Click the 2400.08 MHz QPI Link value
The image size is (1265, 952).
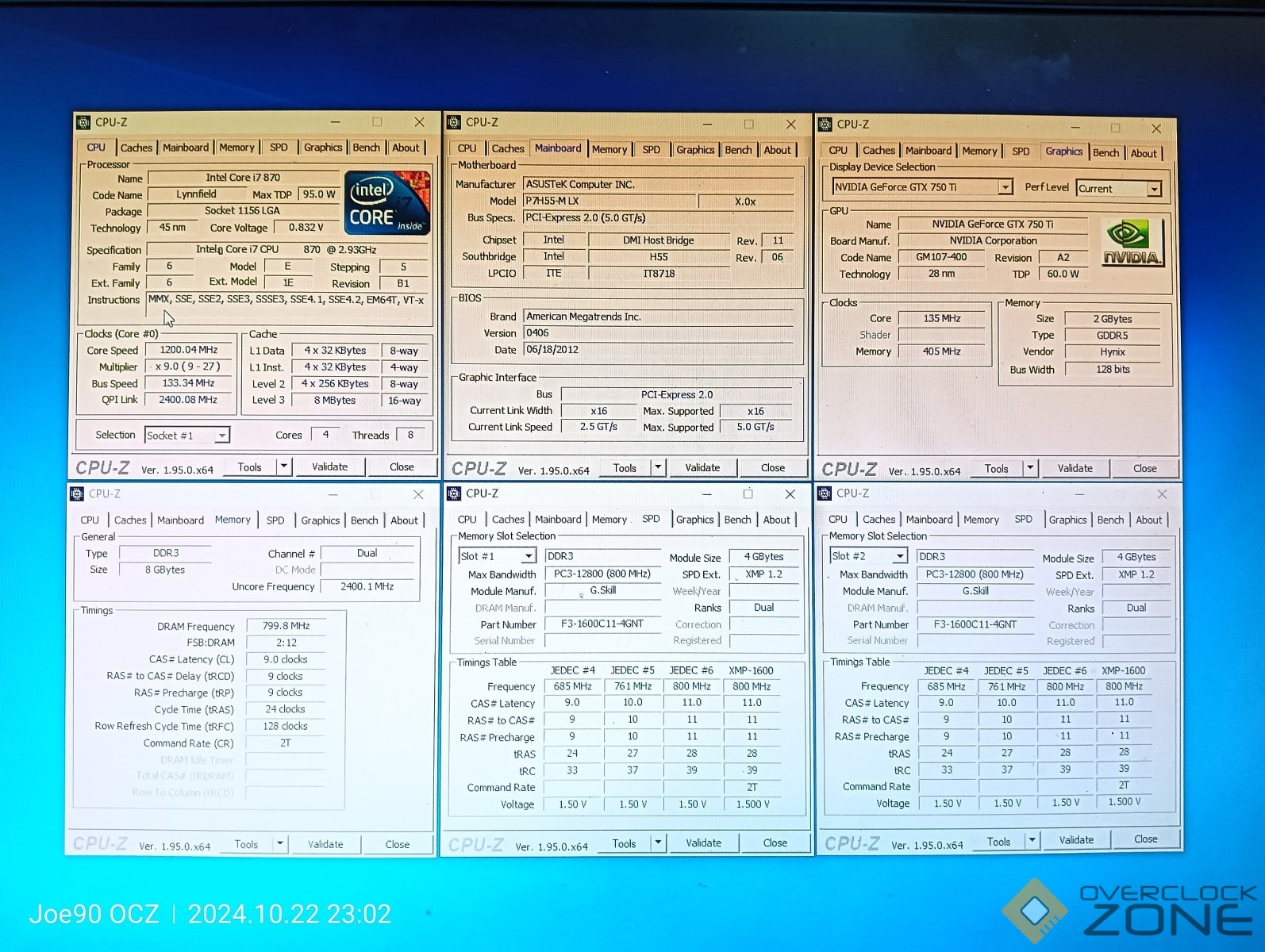click(188, 400)
